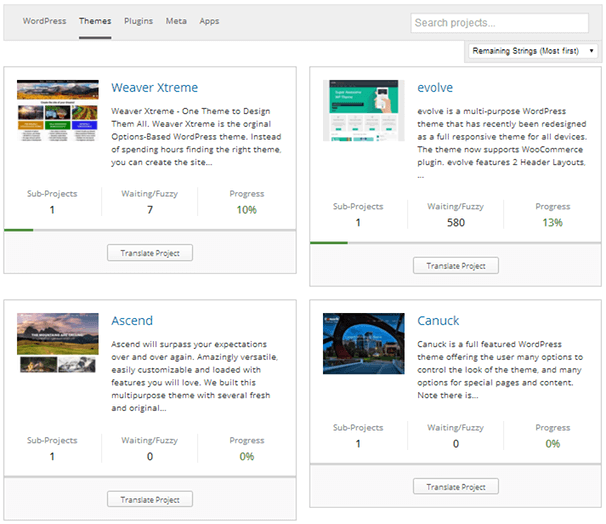
Task: Click the evolve progress bar
Action: (x=456, y=243)
